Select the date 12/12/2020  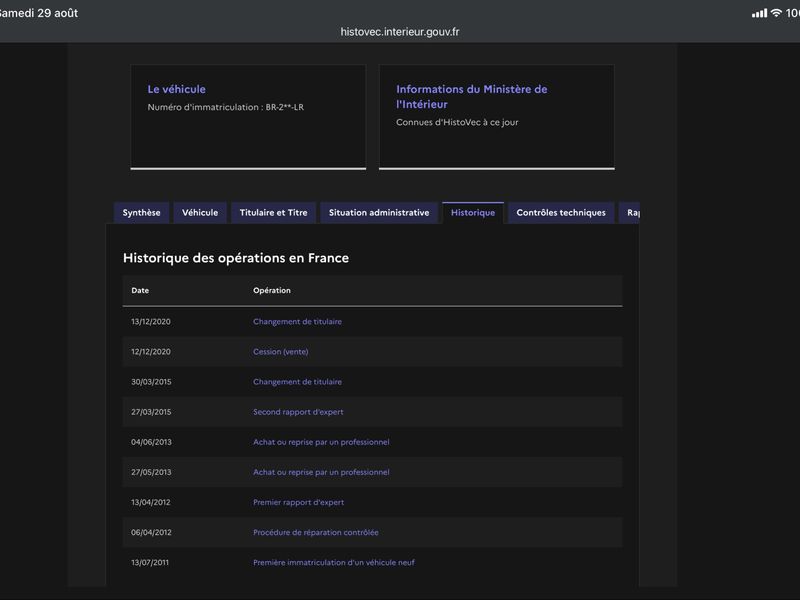151,352
